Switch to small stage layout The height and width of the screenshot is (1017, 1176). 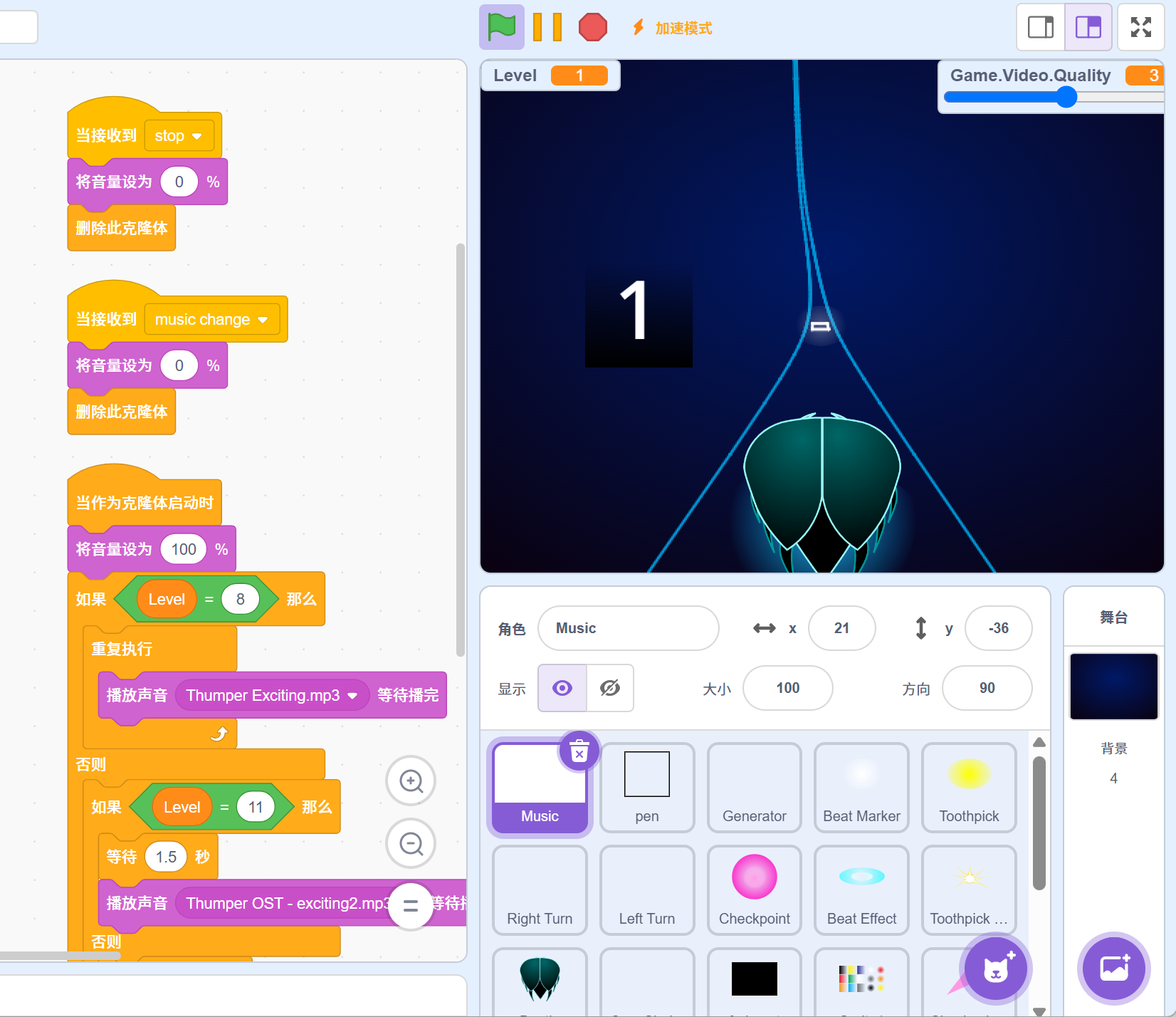[x=1041, y=28]
